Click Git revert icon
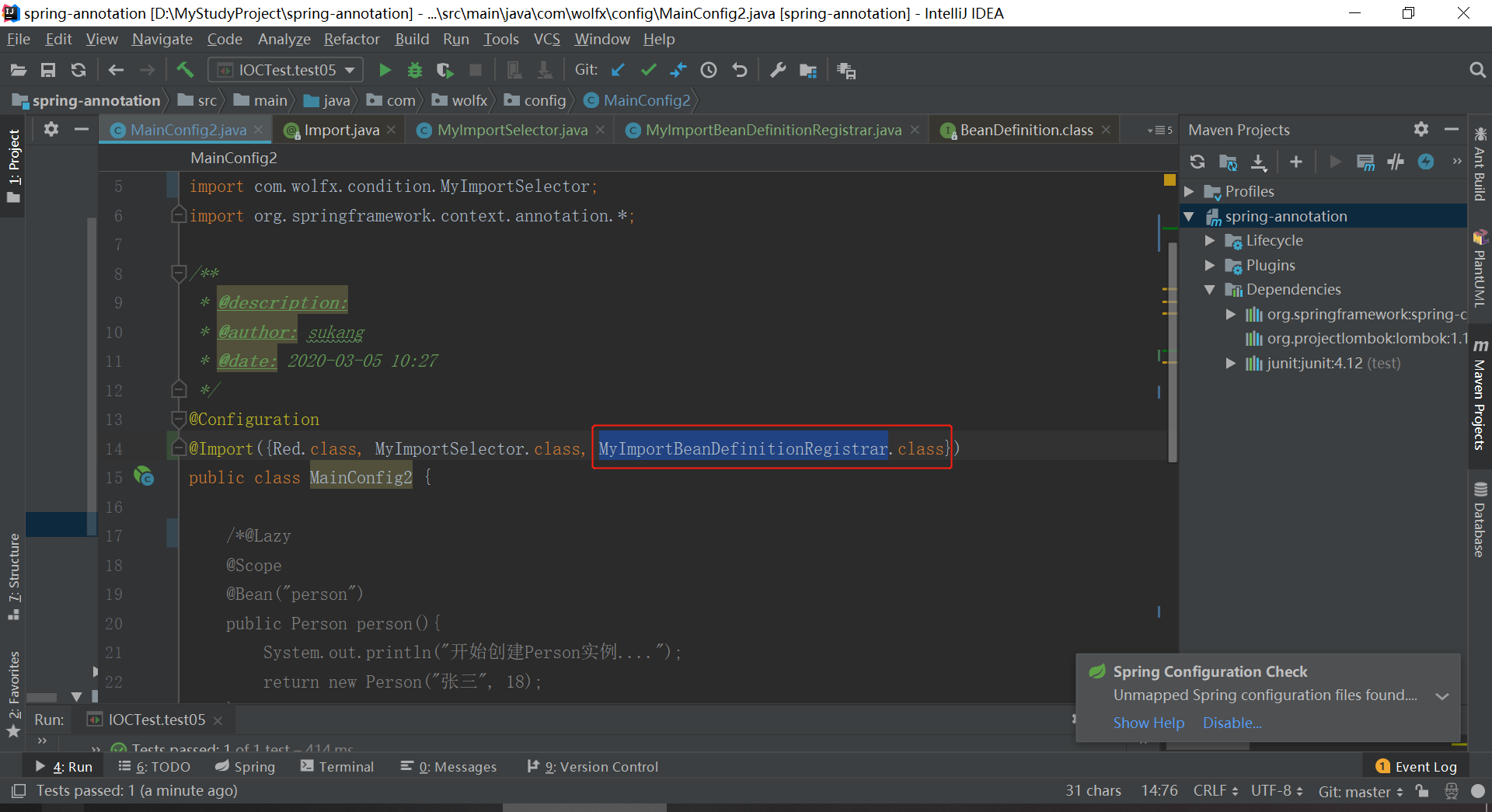This screenshot has width=1492, height=812. click(740, 70)
